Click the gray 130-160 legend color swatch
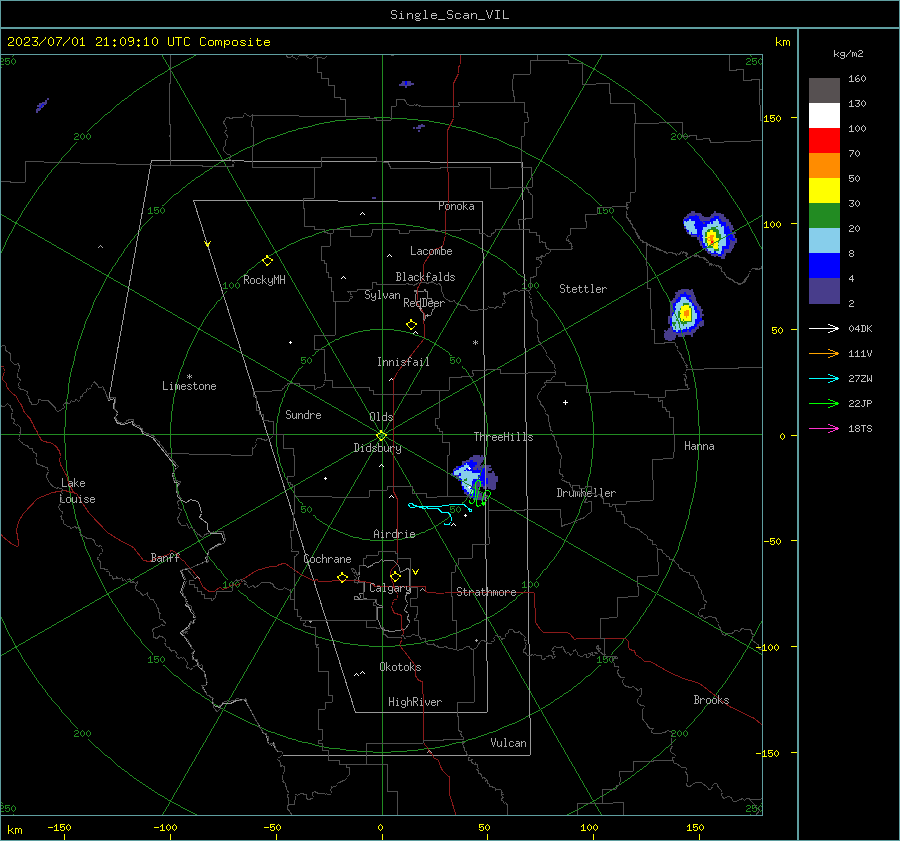 coord(824,91)
